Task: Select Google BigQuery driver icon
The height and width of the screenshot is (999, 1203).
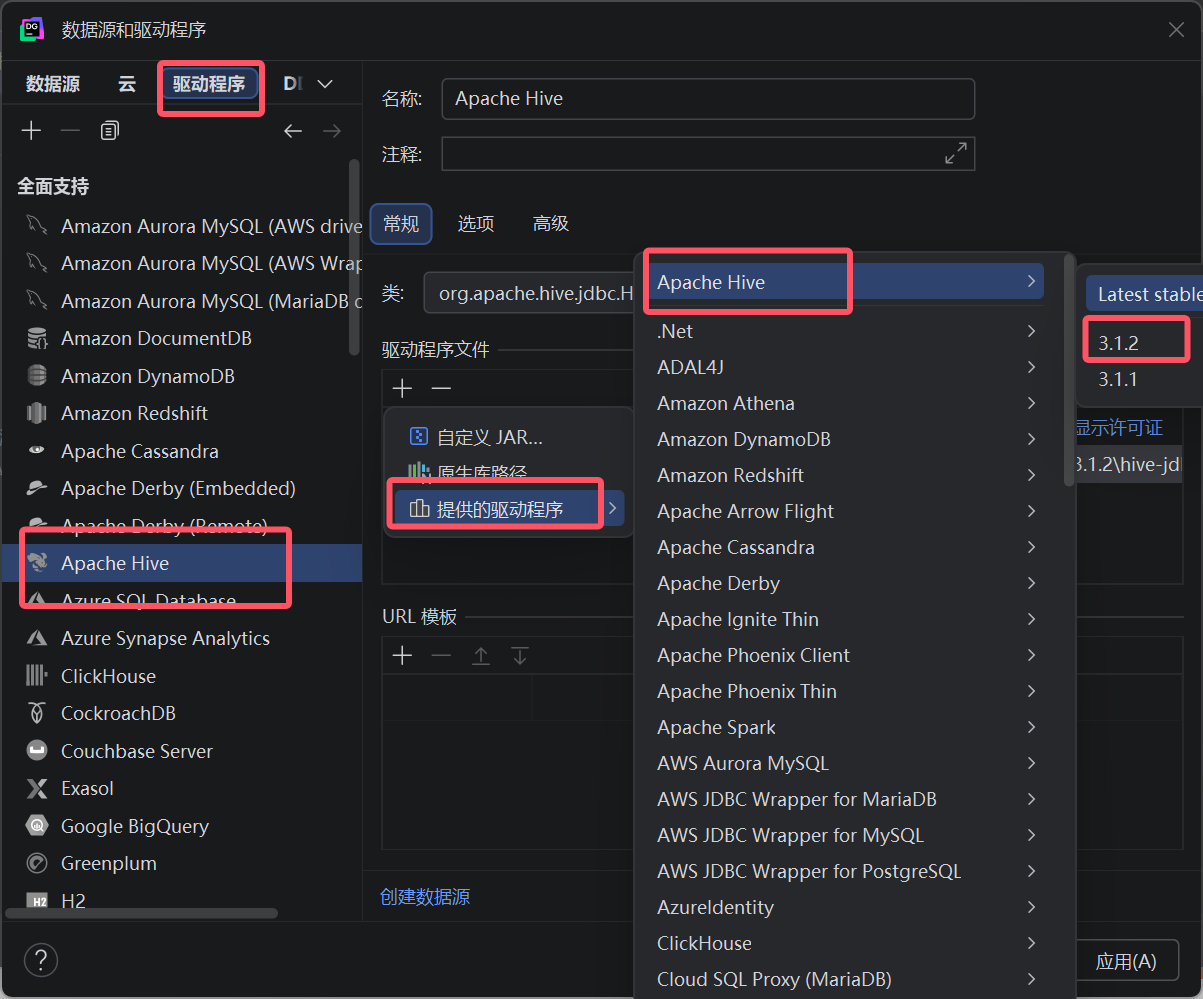Action: [37, 826]
